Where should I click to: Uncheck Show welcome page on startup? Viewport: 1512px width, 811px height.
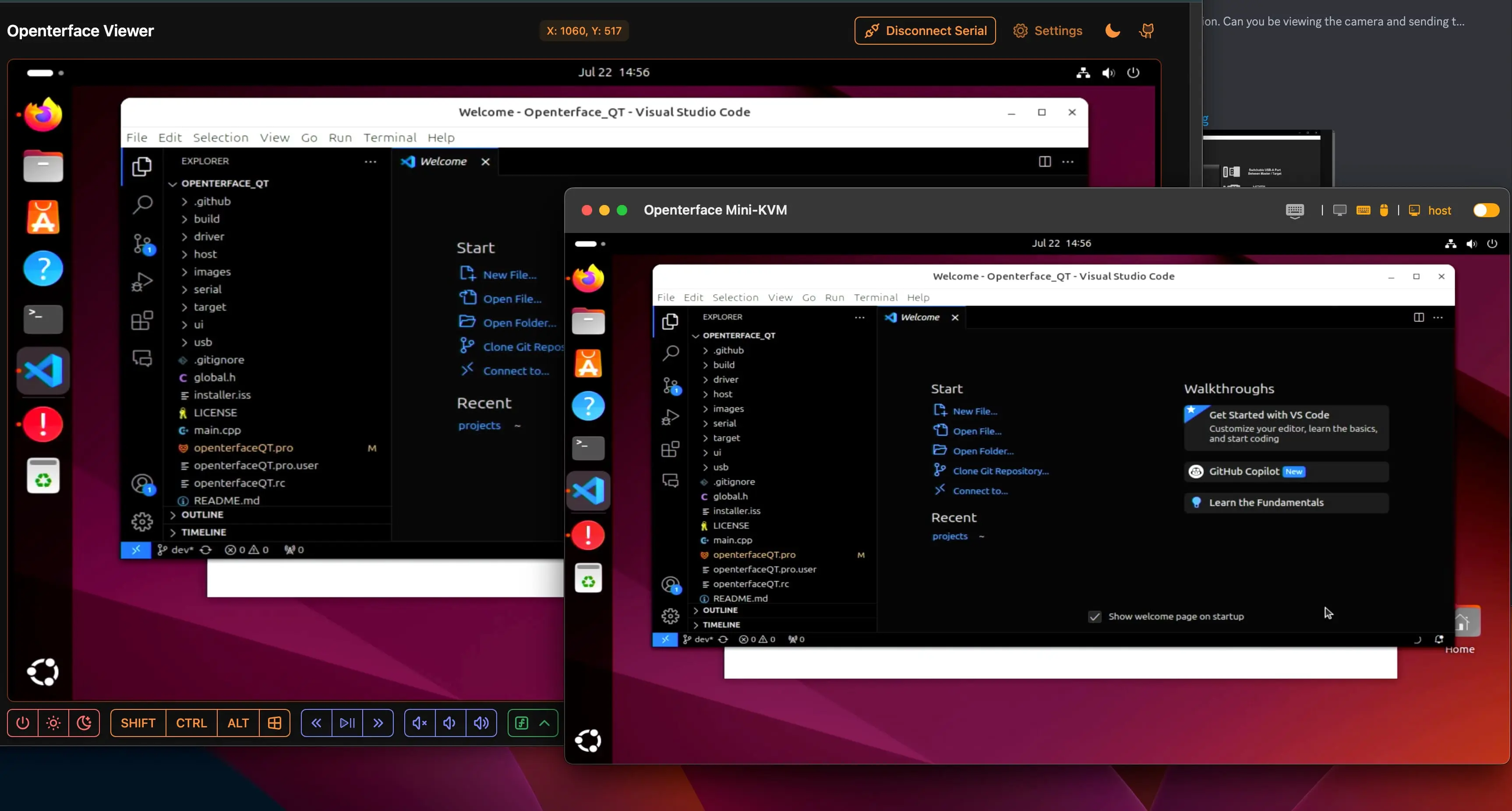(1095, 616)
